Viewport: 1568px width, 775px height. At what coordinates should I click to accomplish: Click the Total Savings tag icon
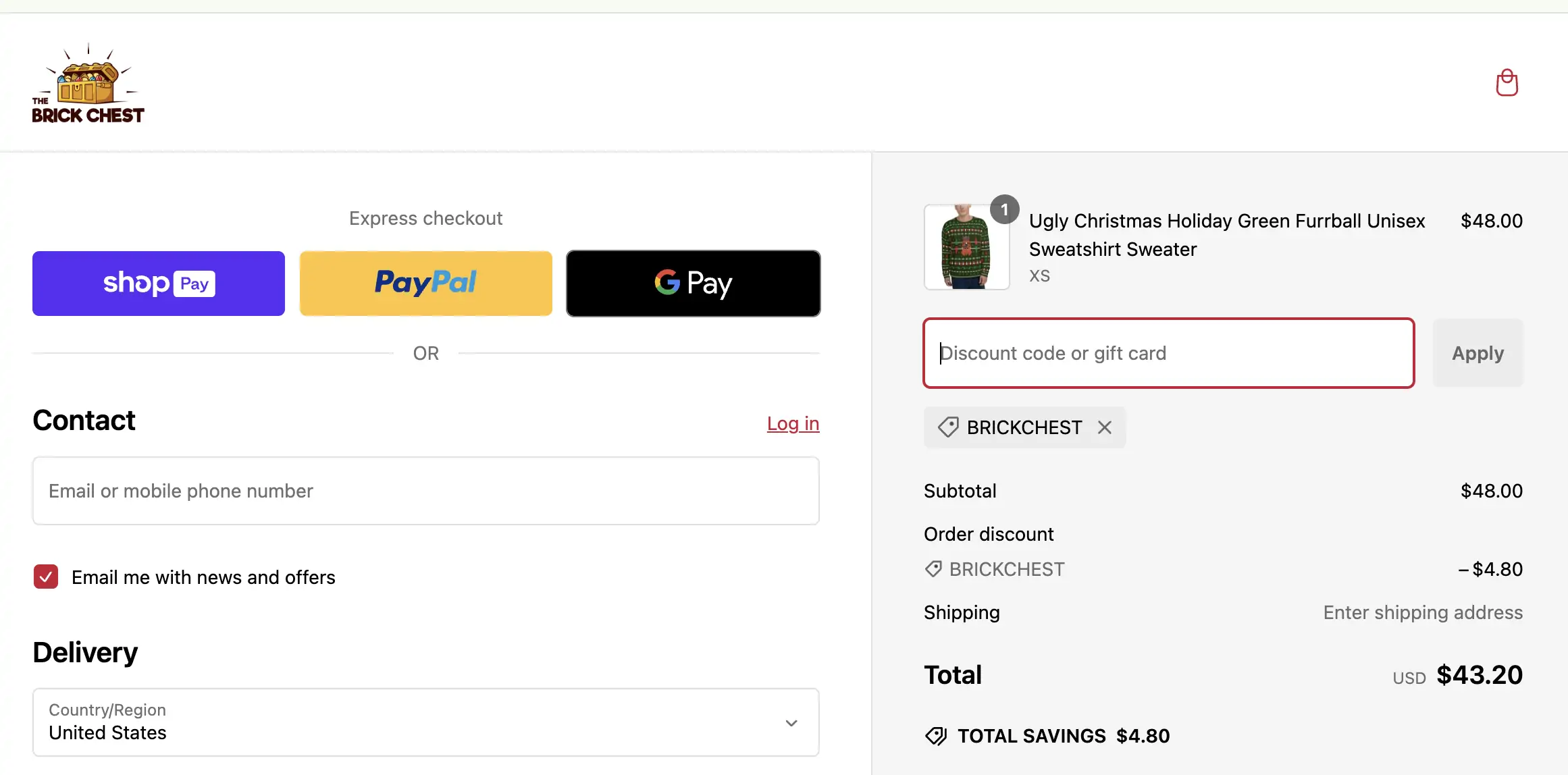(936, 736)
